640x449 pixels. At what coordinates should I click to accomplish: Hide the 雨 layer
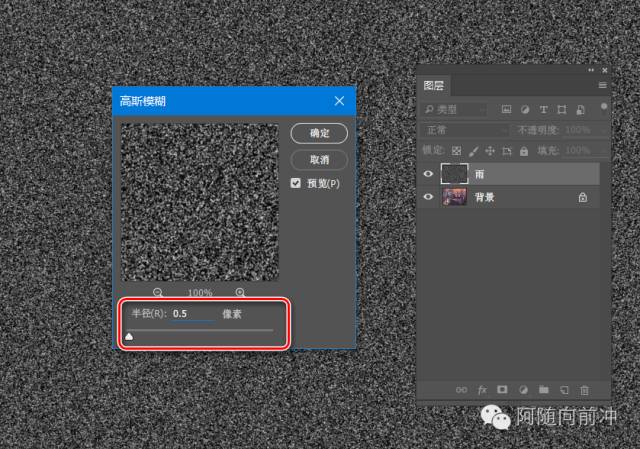click(429, 174)
